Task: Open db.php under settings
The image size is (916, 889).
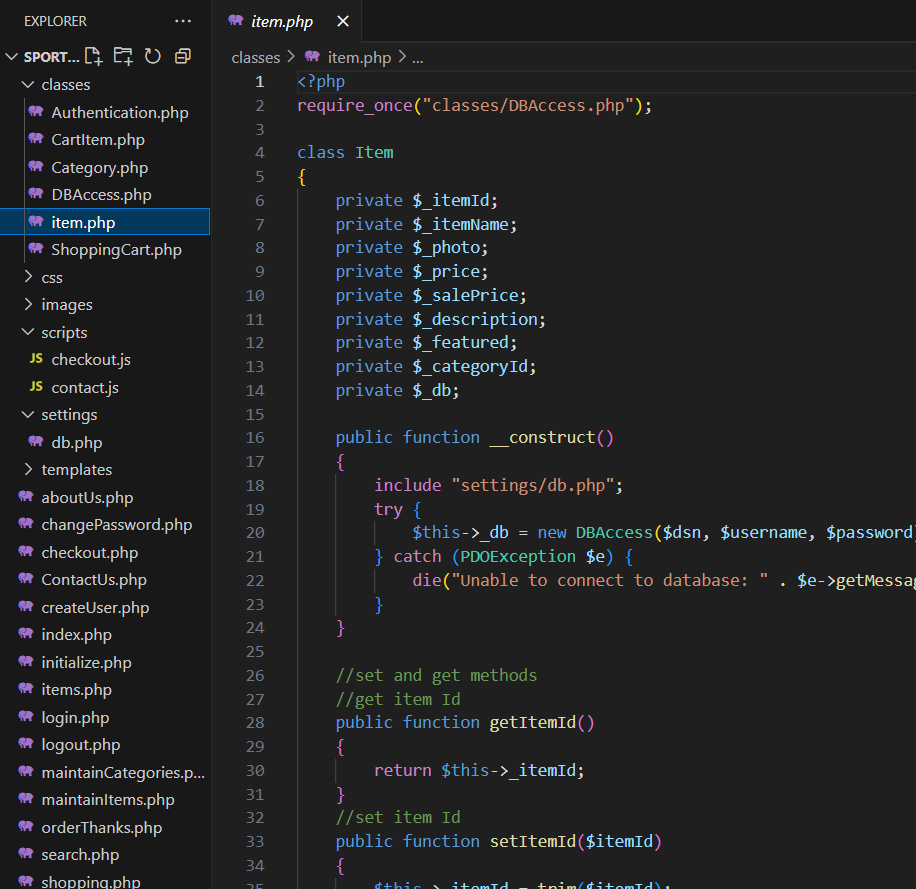Action: point(76,443)
